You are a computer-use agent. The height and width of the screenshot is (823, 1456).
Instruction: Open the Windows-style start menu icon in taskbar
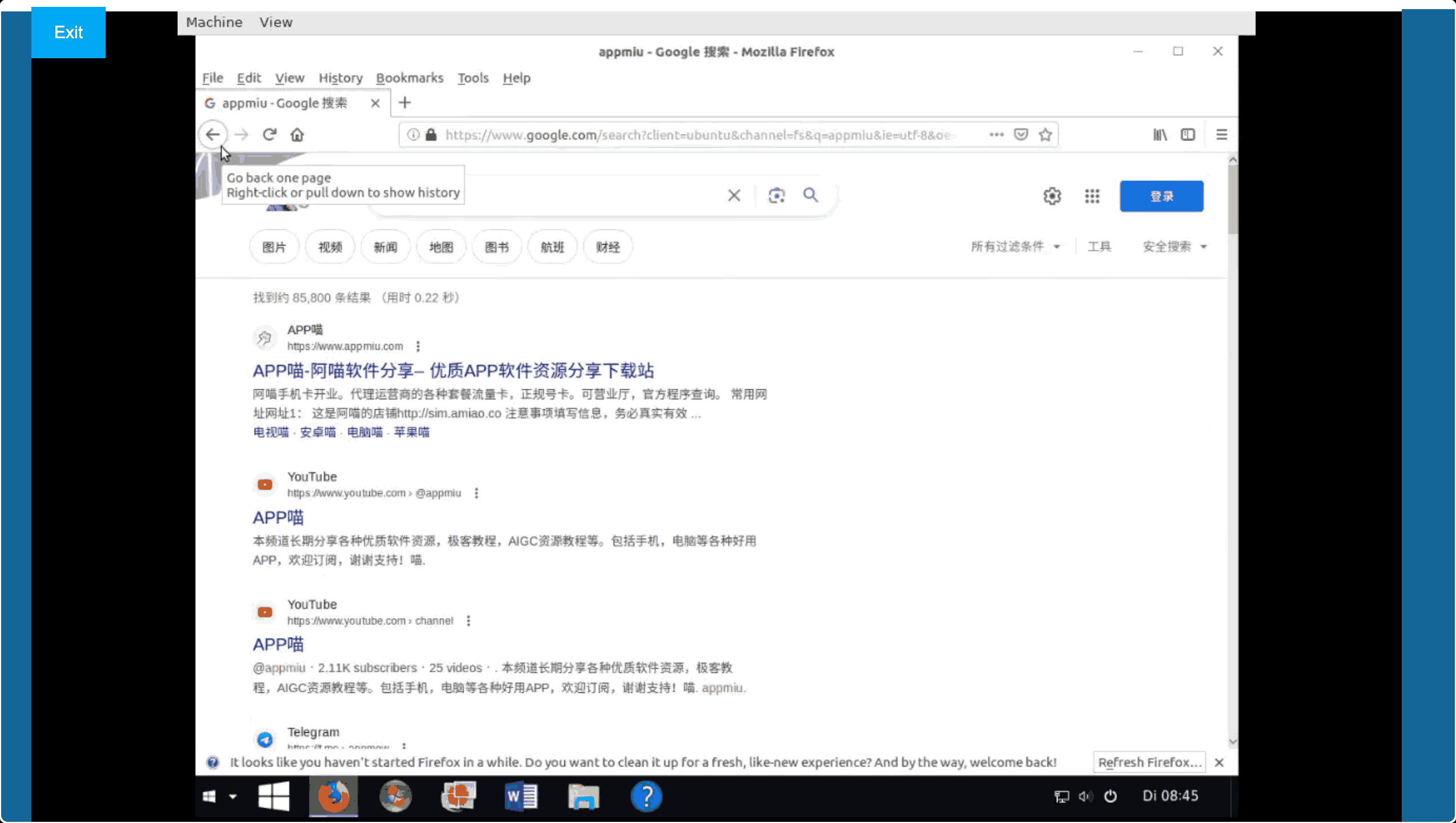pyautogui.click(x=273, y=796)
